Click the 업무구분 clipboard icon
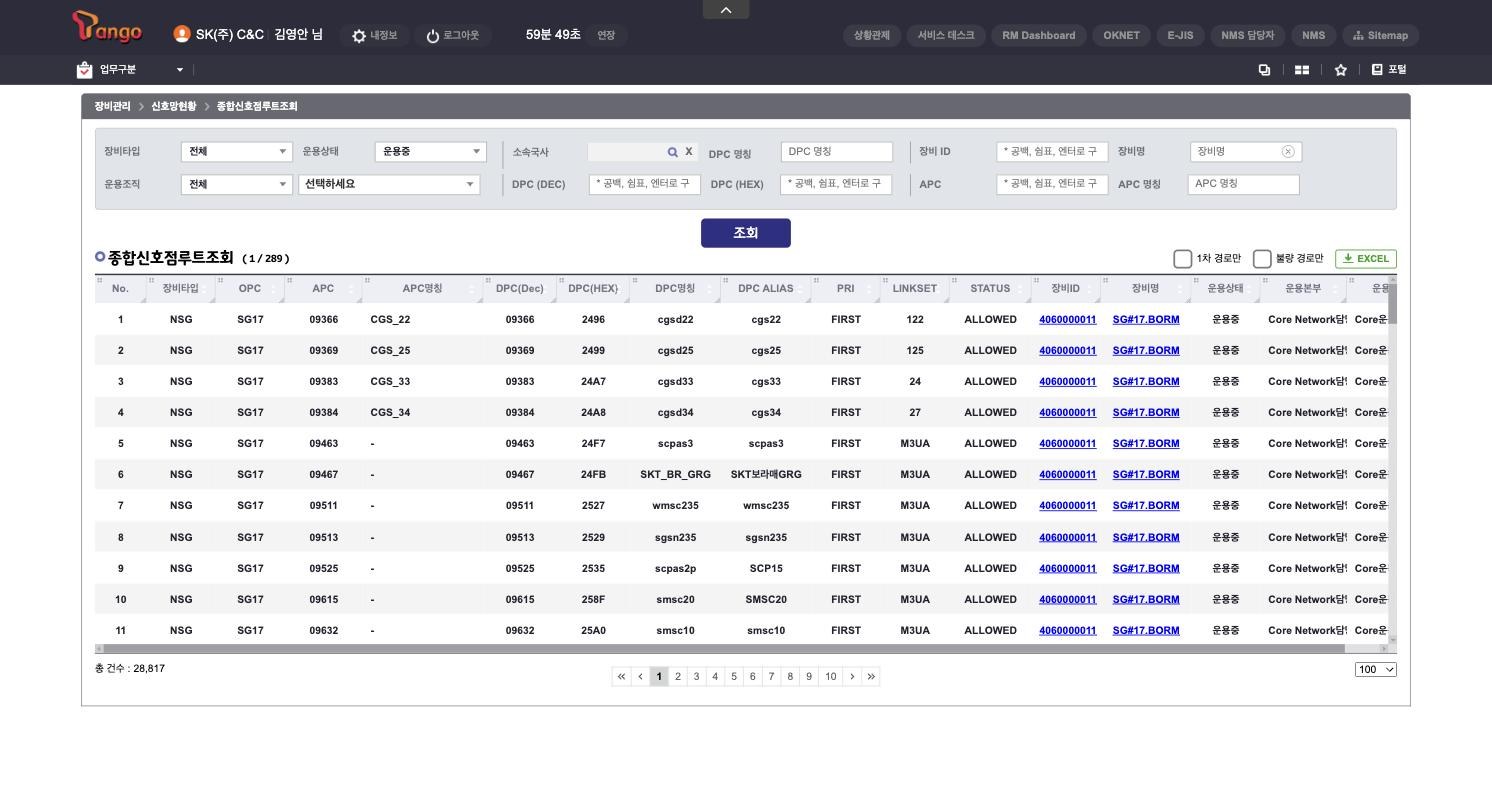 click(x=84, y=70)
